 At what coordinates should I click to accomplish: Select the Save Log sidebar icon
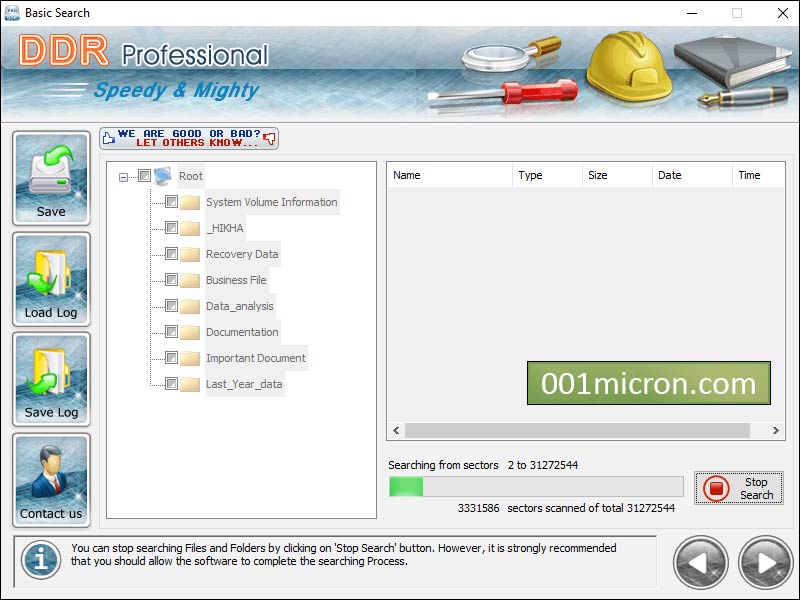(51, 379)
